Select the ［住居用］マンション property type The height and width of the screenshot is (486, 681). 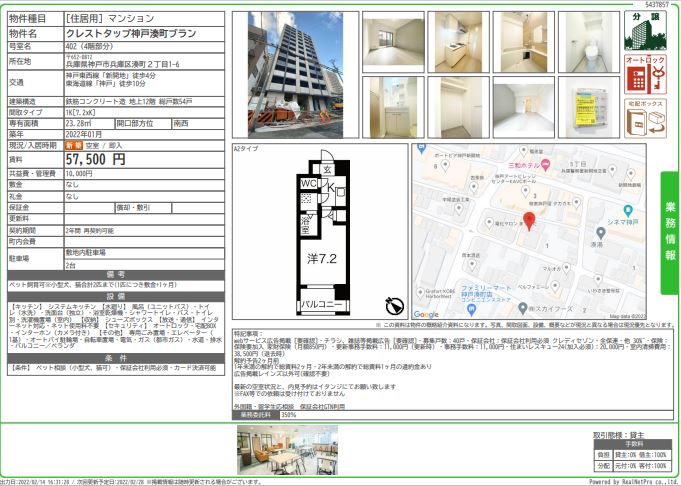tap(109, 18)
